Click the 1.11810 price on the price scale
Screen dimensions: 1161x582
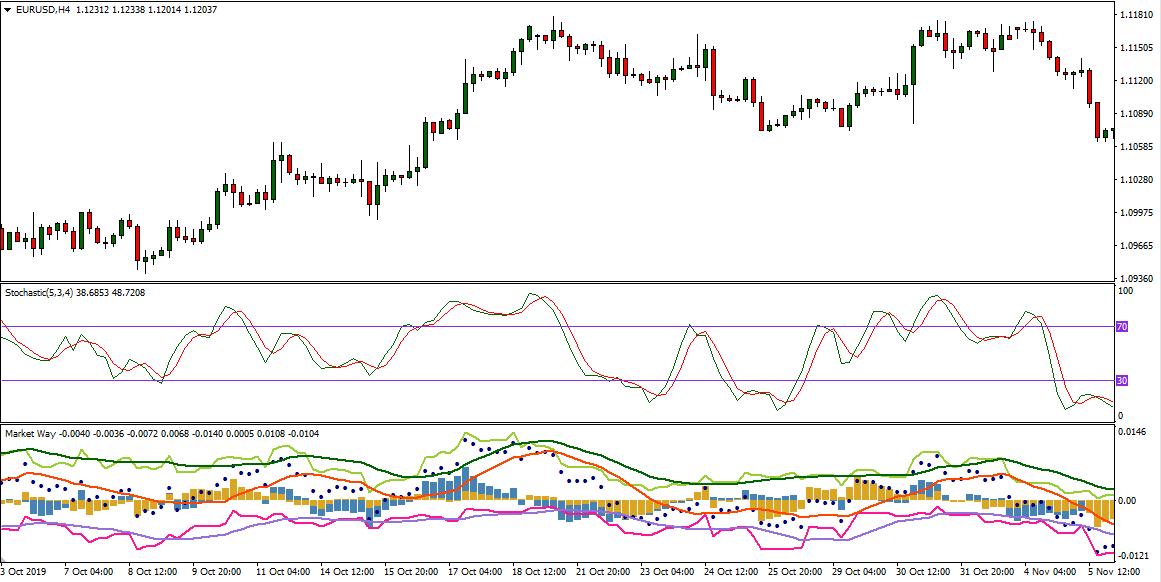tap(1138, 14)
